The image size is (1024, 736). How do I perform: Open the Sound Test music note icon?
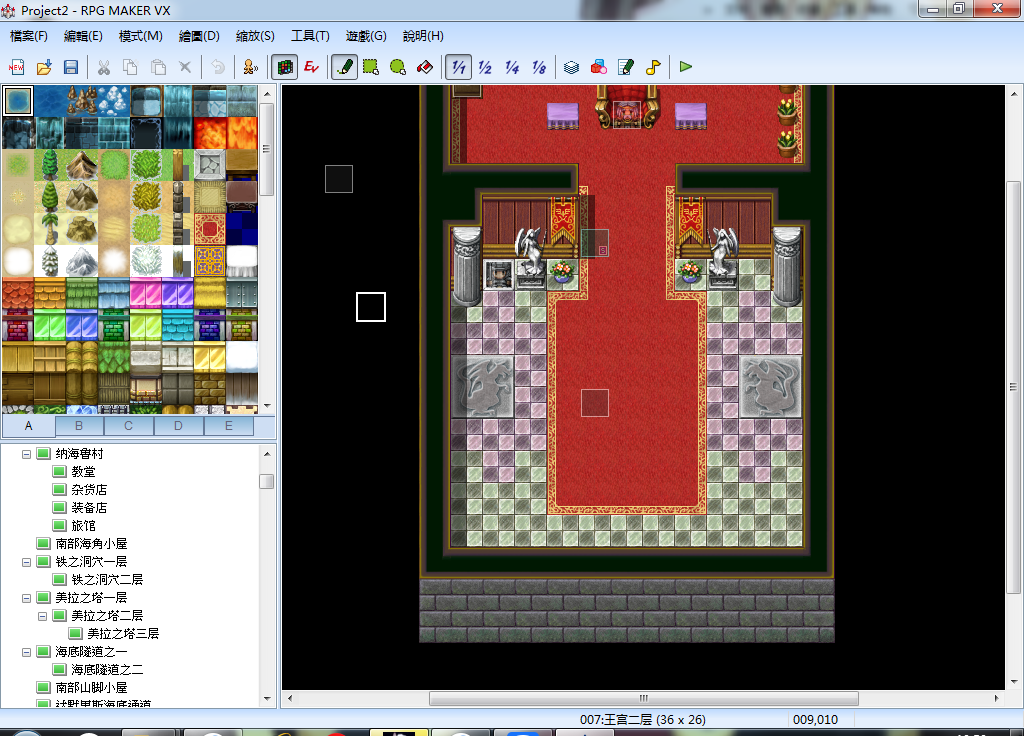(652, 67)
